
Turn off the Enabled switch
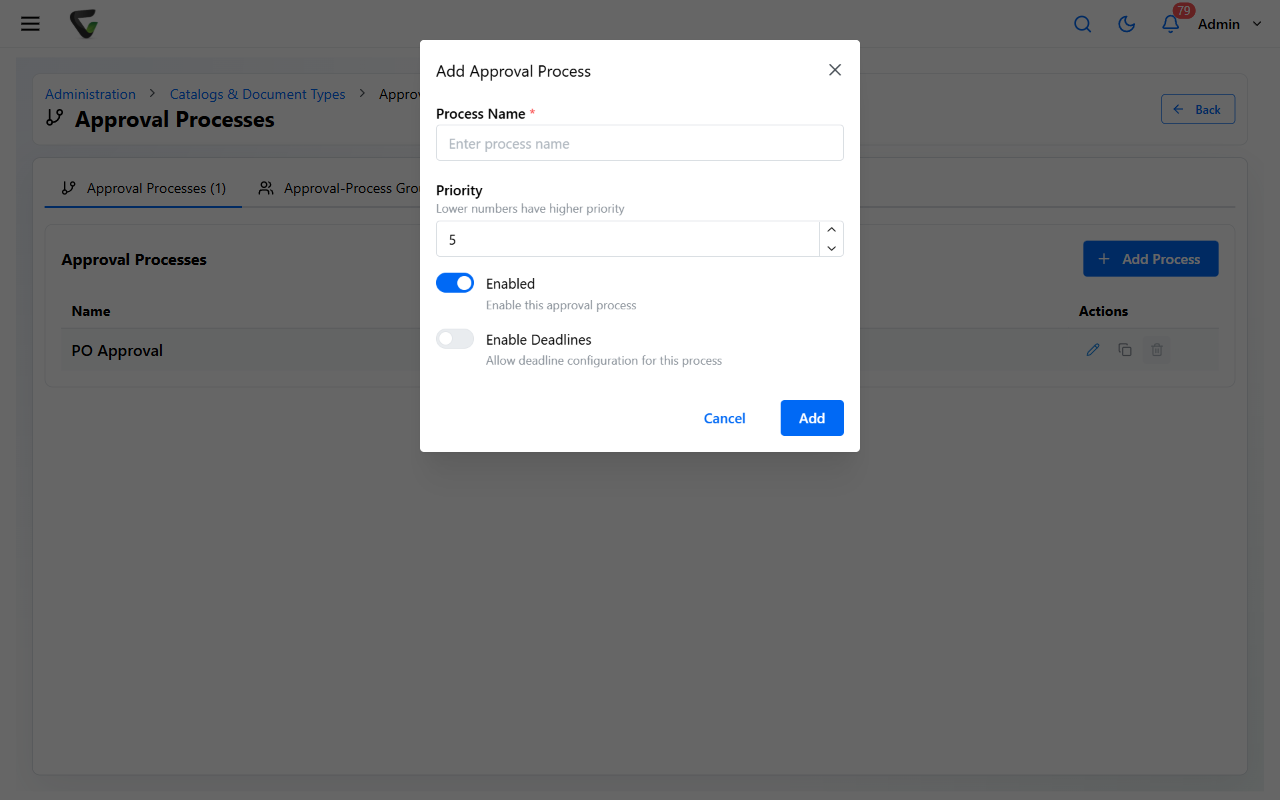click(455, 283)
